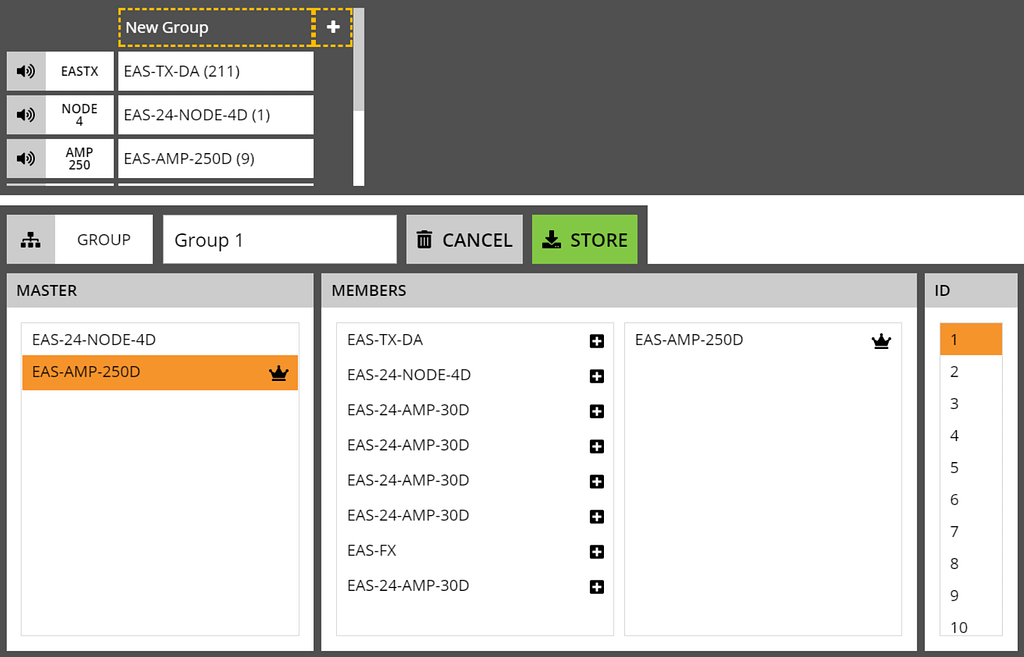This screenshot has height=657, width=1024.
Task: Select EAS-24-NODE-4D text in members list
Action: point(409,375)
